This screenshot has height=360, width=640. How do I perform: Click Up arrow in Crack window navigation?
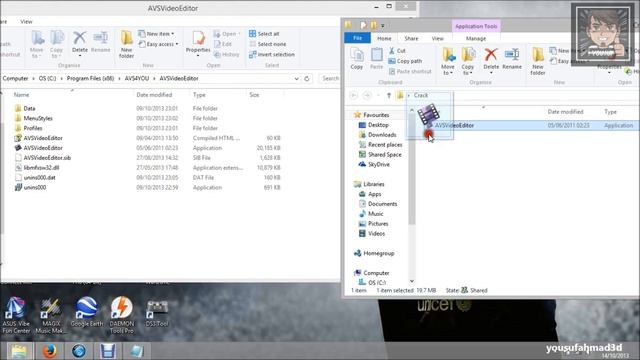389,96
